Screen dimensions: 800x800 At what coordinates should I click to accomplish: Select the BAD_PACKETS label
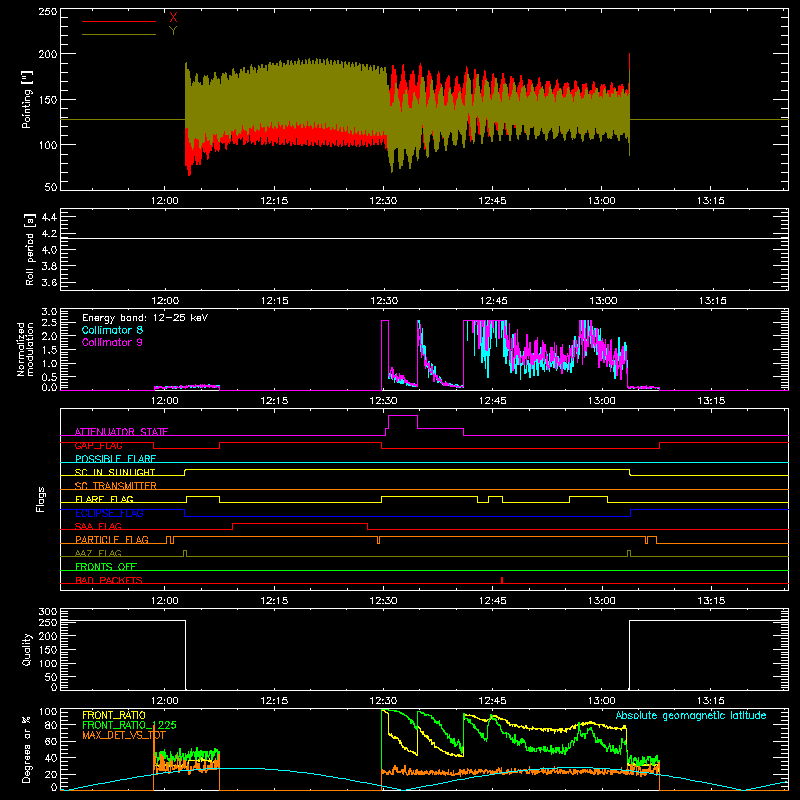tap(109, 580)
